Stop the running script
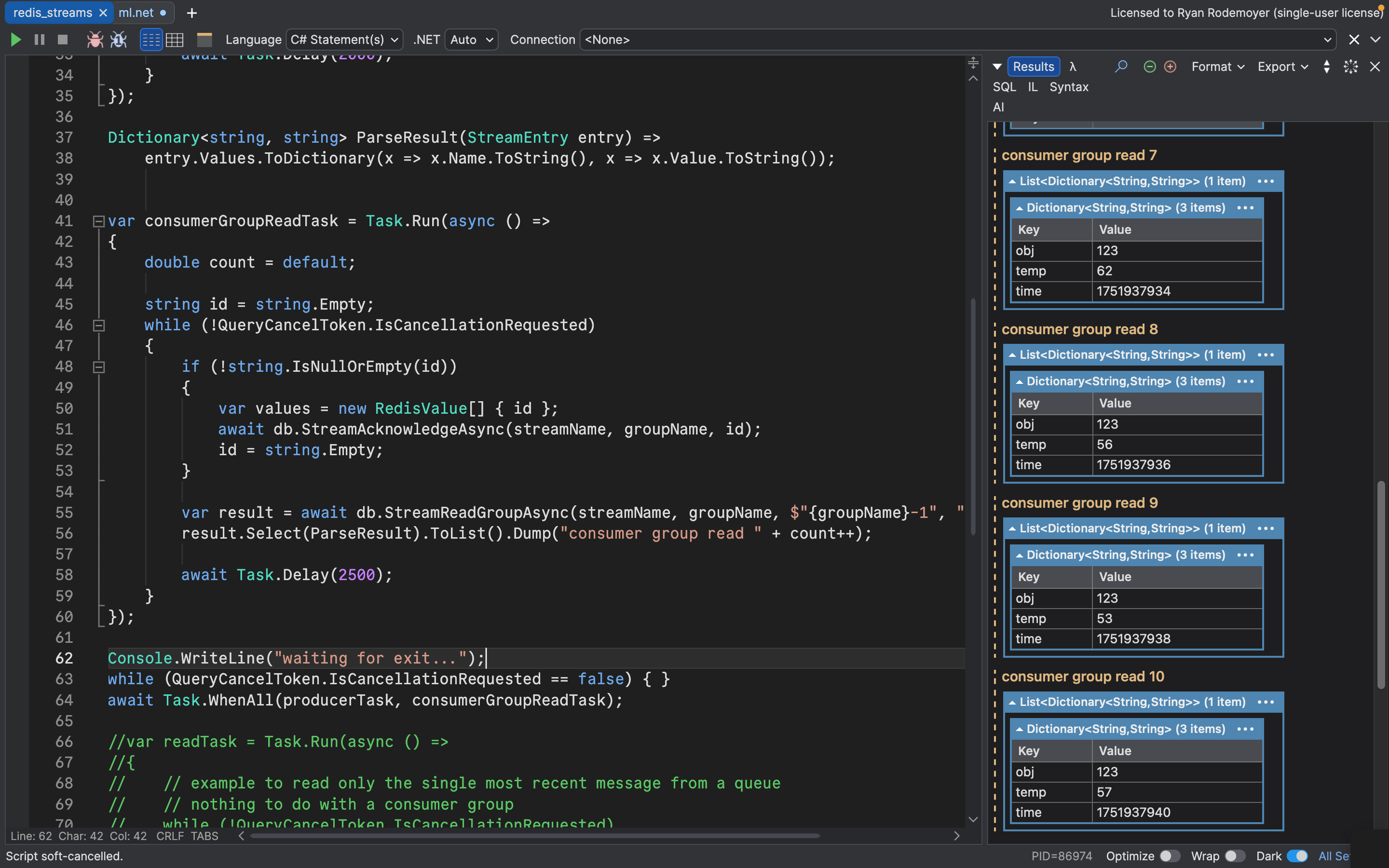Screen dimensions: 1389x868 [61, 39]
